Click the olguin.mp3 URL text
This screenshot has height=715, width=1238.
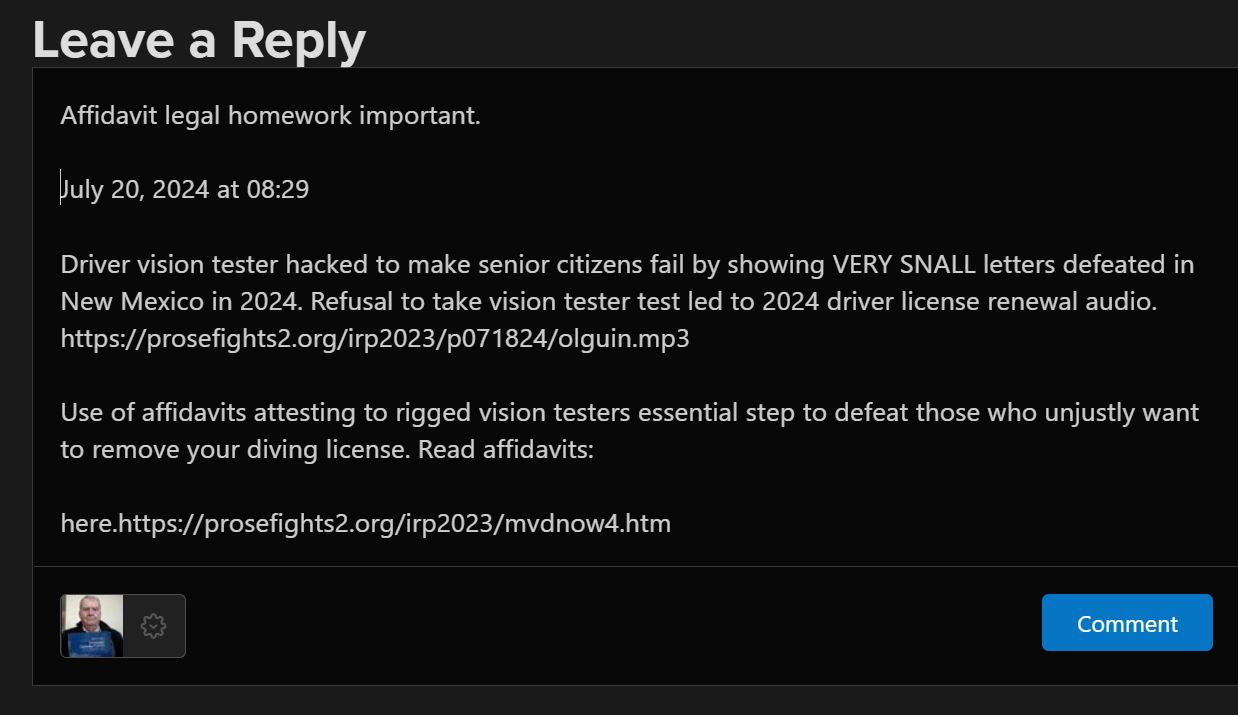[x=375, y=339]
